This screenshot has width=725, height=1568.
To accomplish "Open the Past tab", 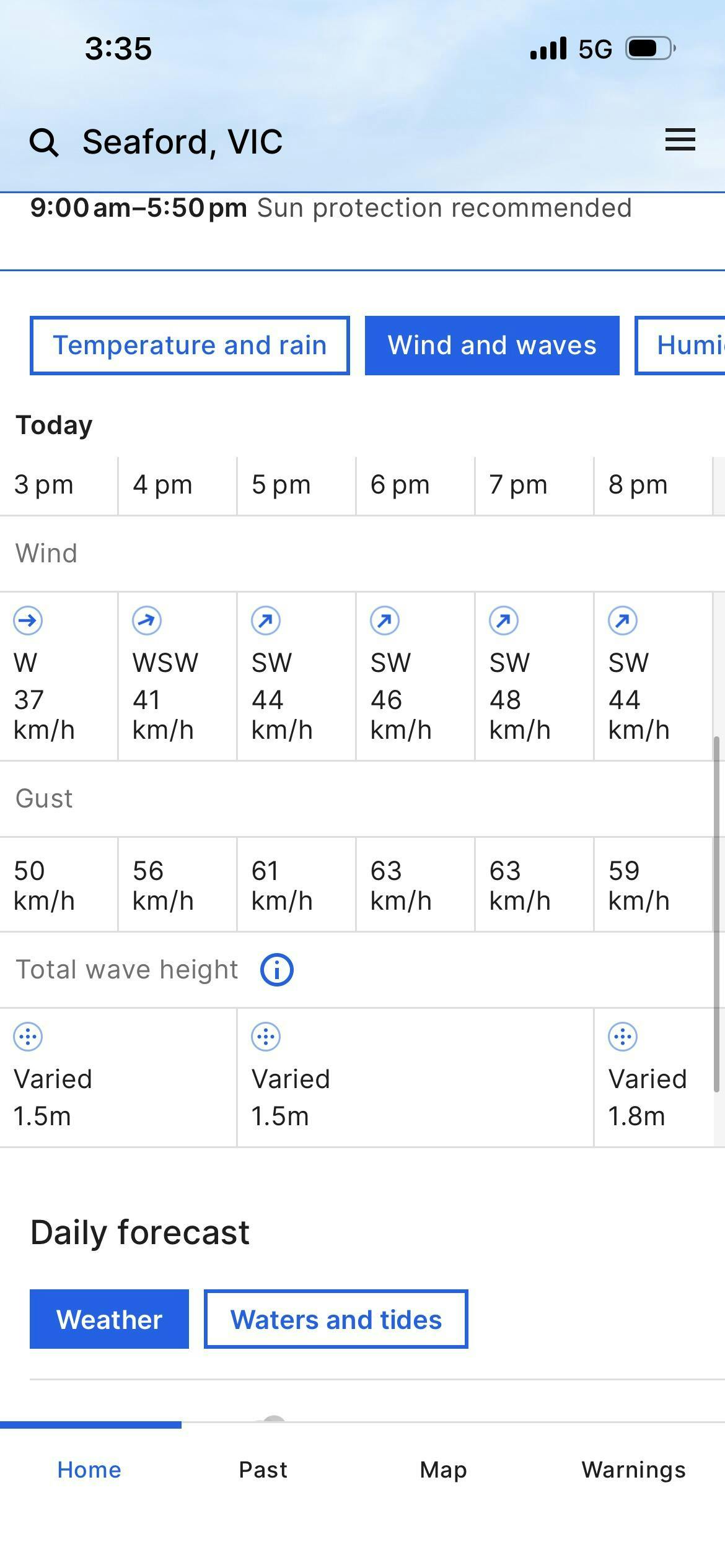I will pos(263,1470).
